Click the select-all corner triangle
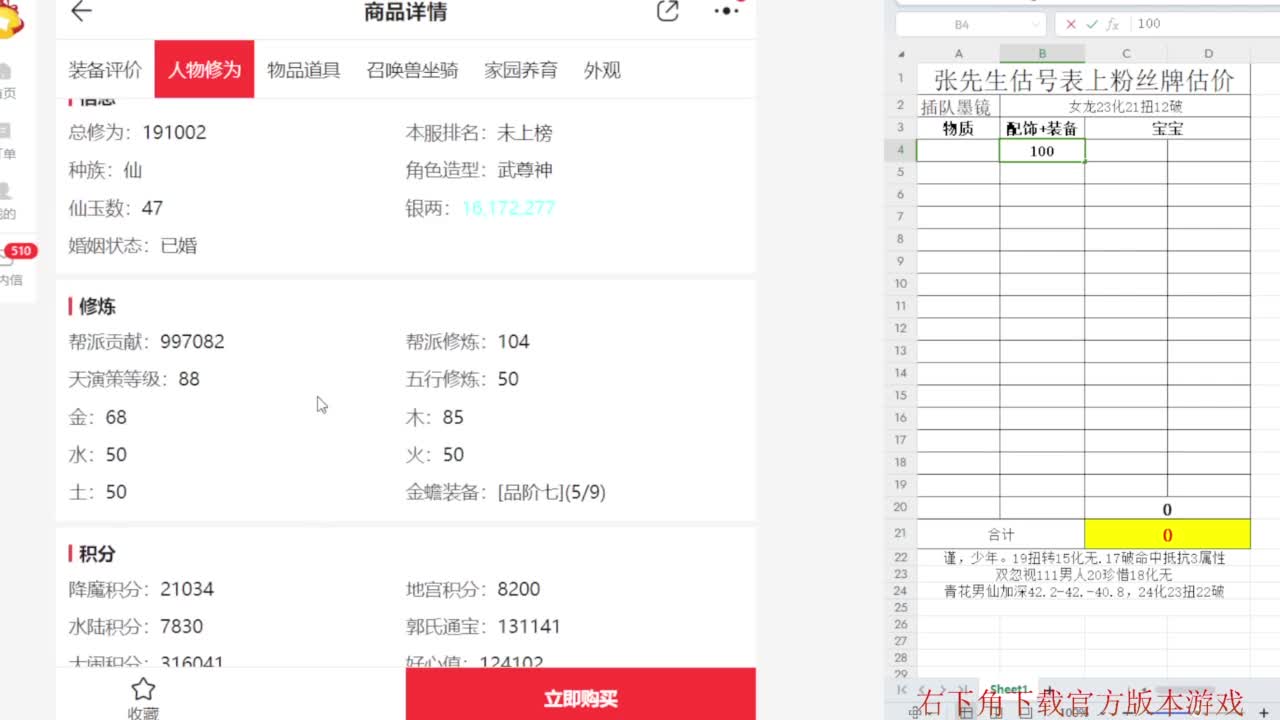Screen dimensions: 1280x720 pos(901,54)
